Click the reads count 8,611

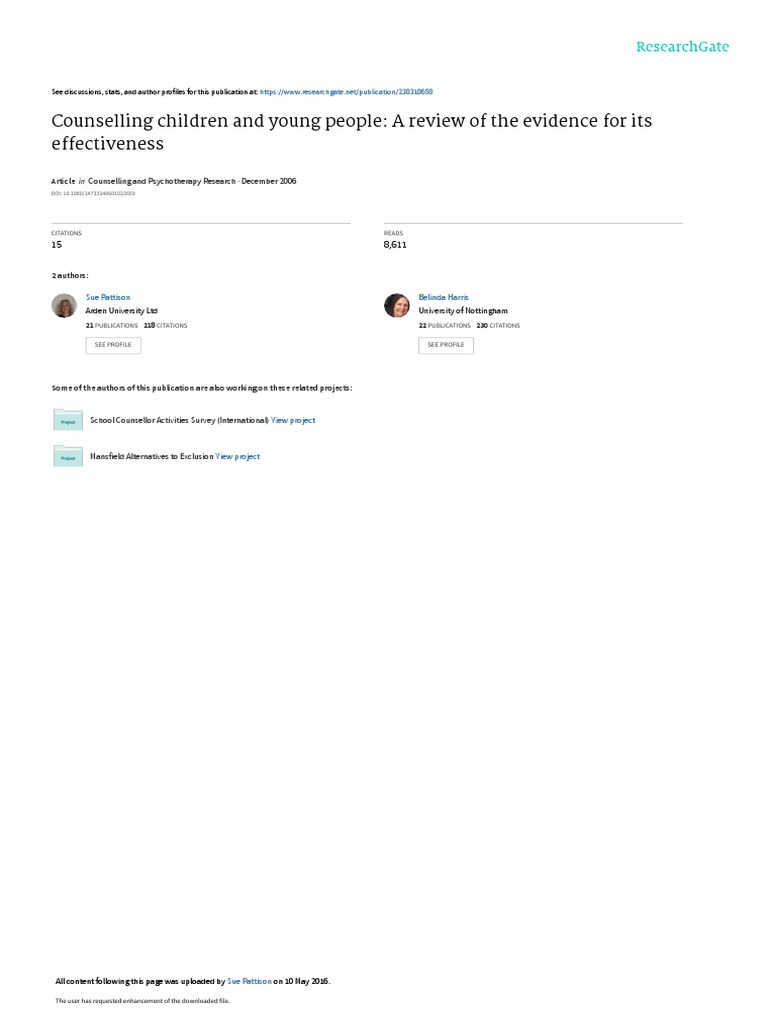click(395, 245)
